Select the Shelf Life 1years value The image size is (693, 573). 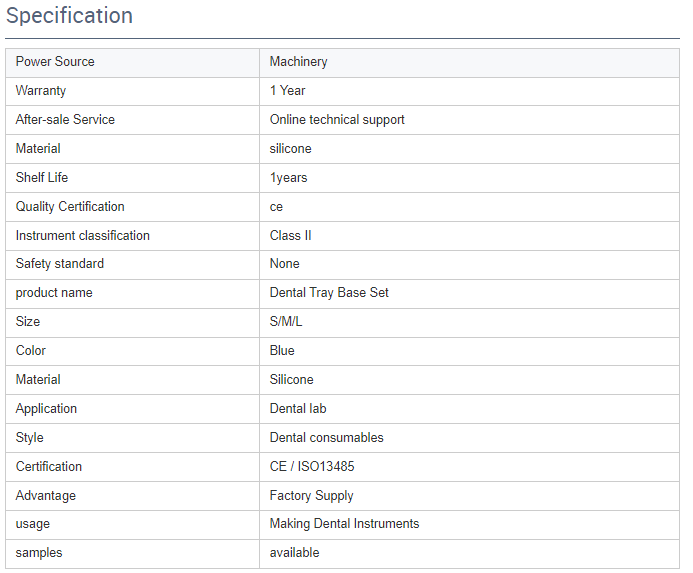point(288,178)
